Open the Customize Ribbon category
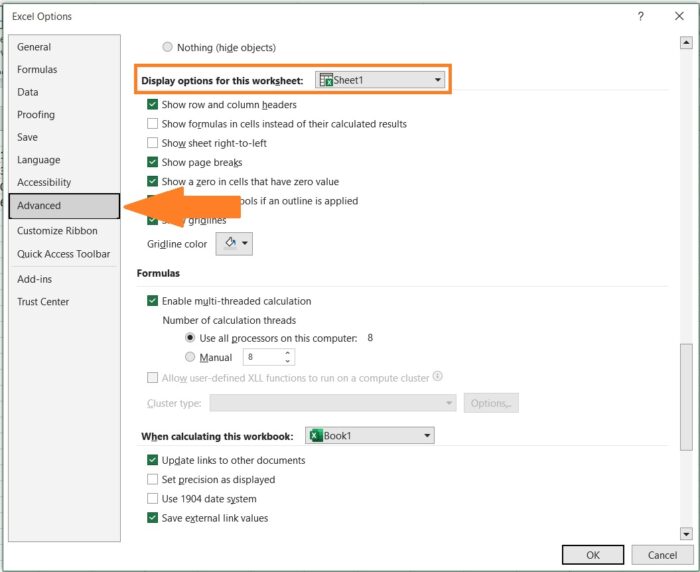This screenshot has width=700, height=572. (x=57, y=231)
